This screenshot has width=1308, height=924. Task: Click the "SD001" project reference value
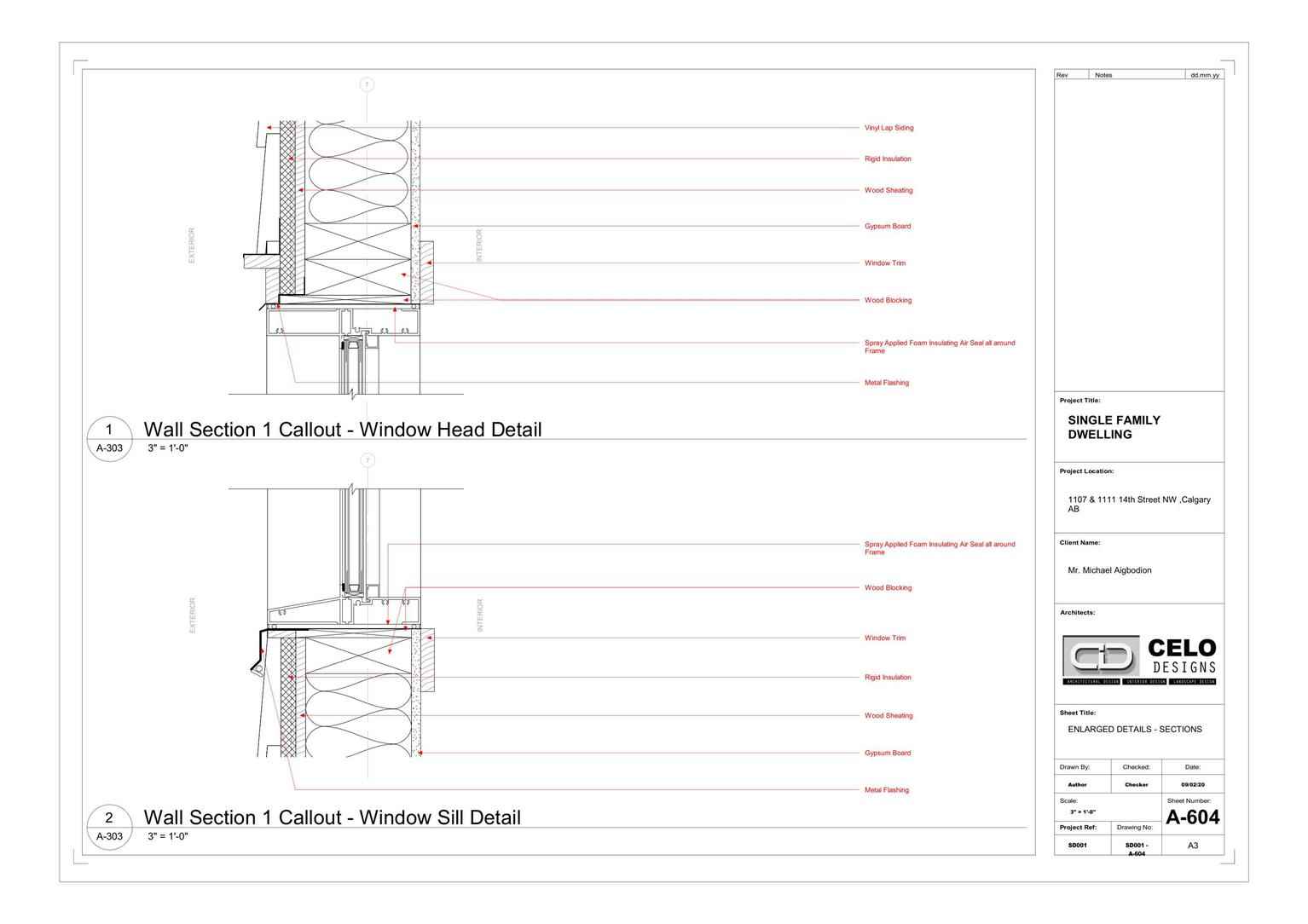click(x=1077, y=846)
